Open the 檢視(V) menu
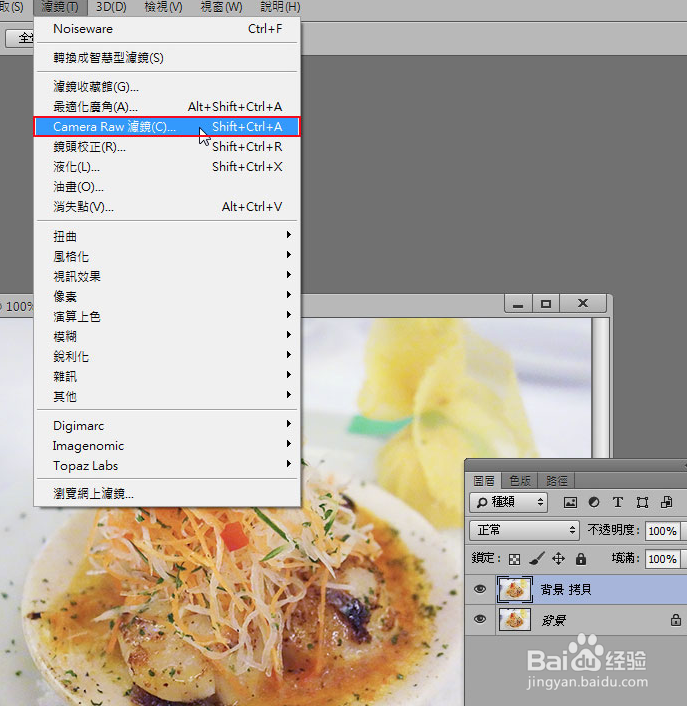Image resolution: width=687 pixels, height=706 pixels. pos(163,7)
